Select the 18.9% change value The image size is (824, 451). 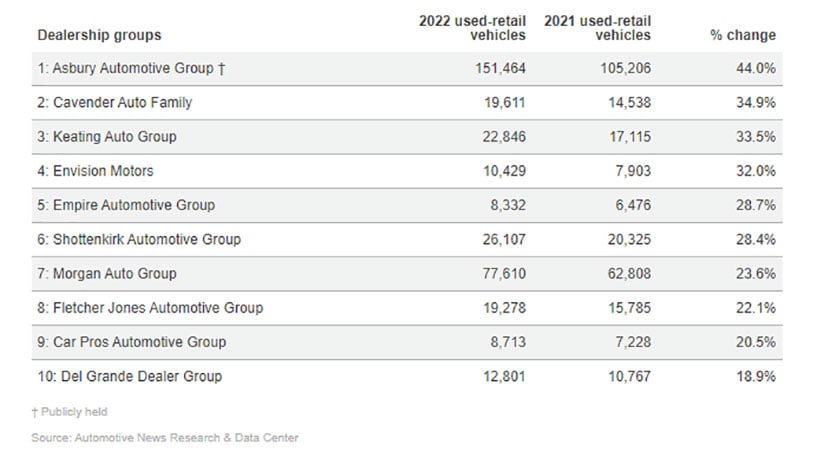tap(755, 376)
